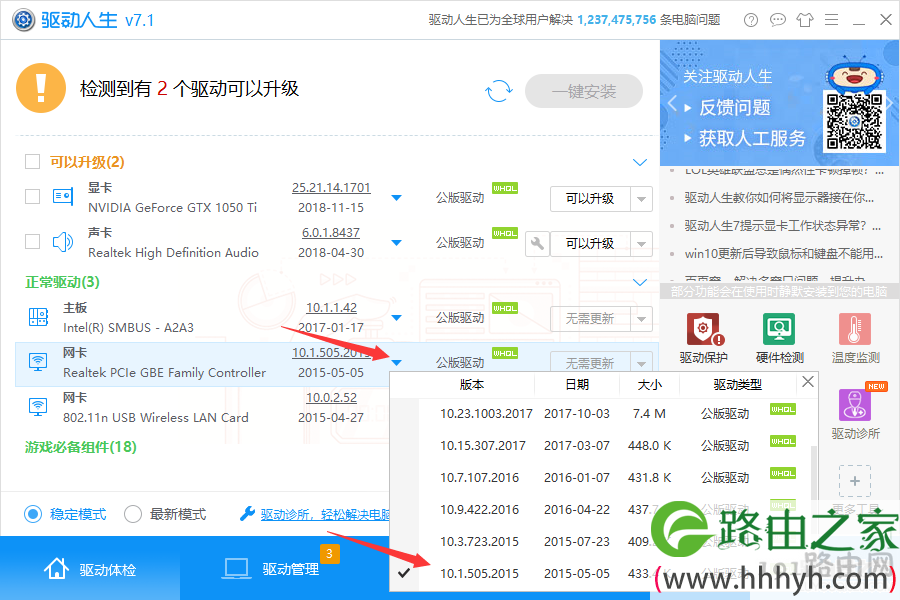Open 驱动诊所 help link at bottom
Viewport: 900px width, 600px height.
[x=325, y=514]
